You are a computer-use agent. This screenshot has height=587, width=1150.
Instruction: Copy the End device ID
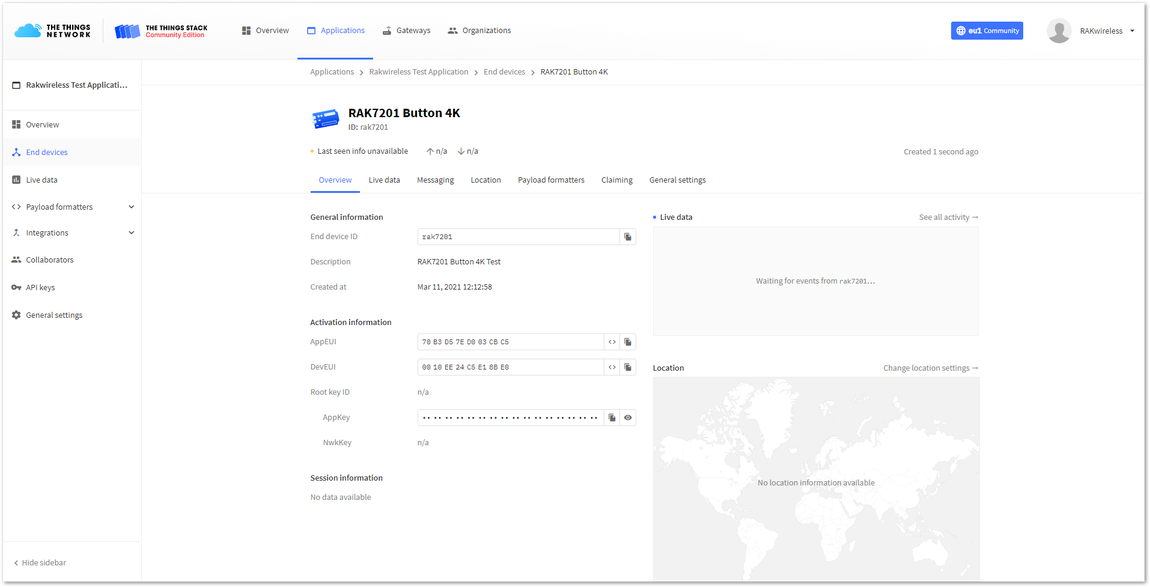point(628,236)
